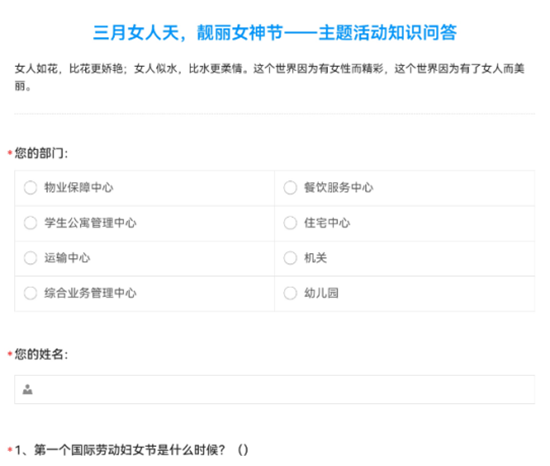550x466 pixels.
Task: Select the 餐饮服务中心 radio button
Action: pos(290,188)
